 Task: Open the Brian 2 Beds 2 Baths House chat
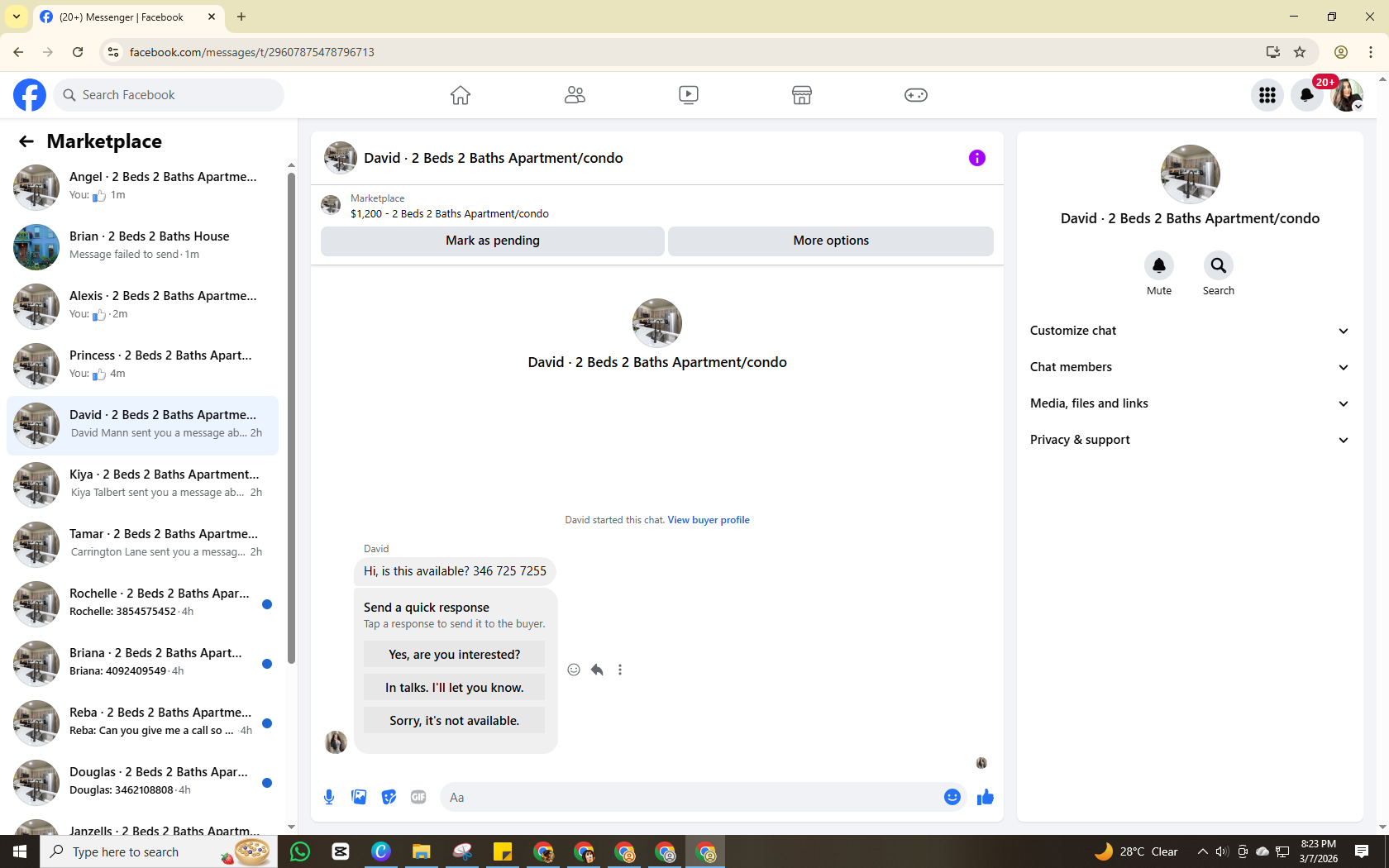click(142, 246)
